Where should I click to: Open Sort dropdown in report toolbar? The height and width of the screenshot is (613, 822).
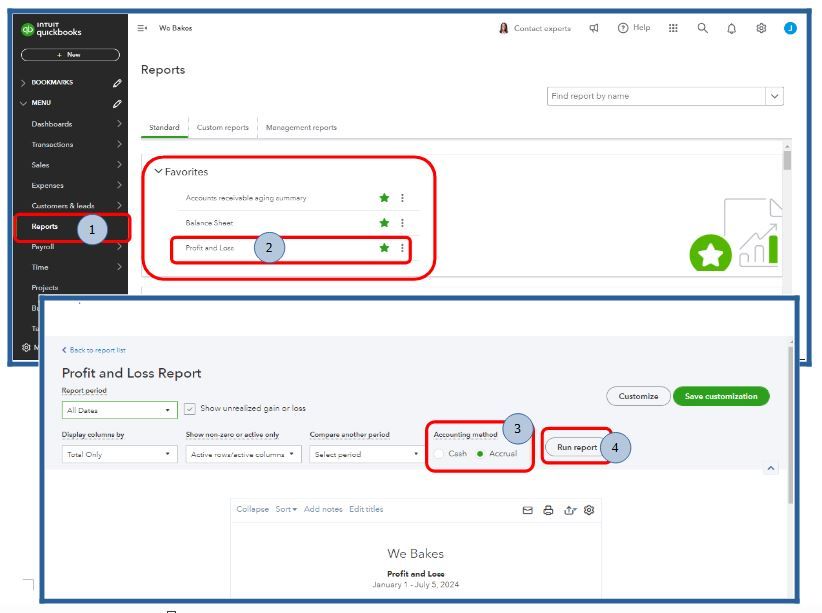[286, 509]
